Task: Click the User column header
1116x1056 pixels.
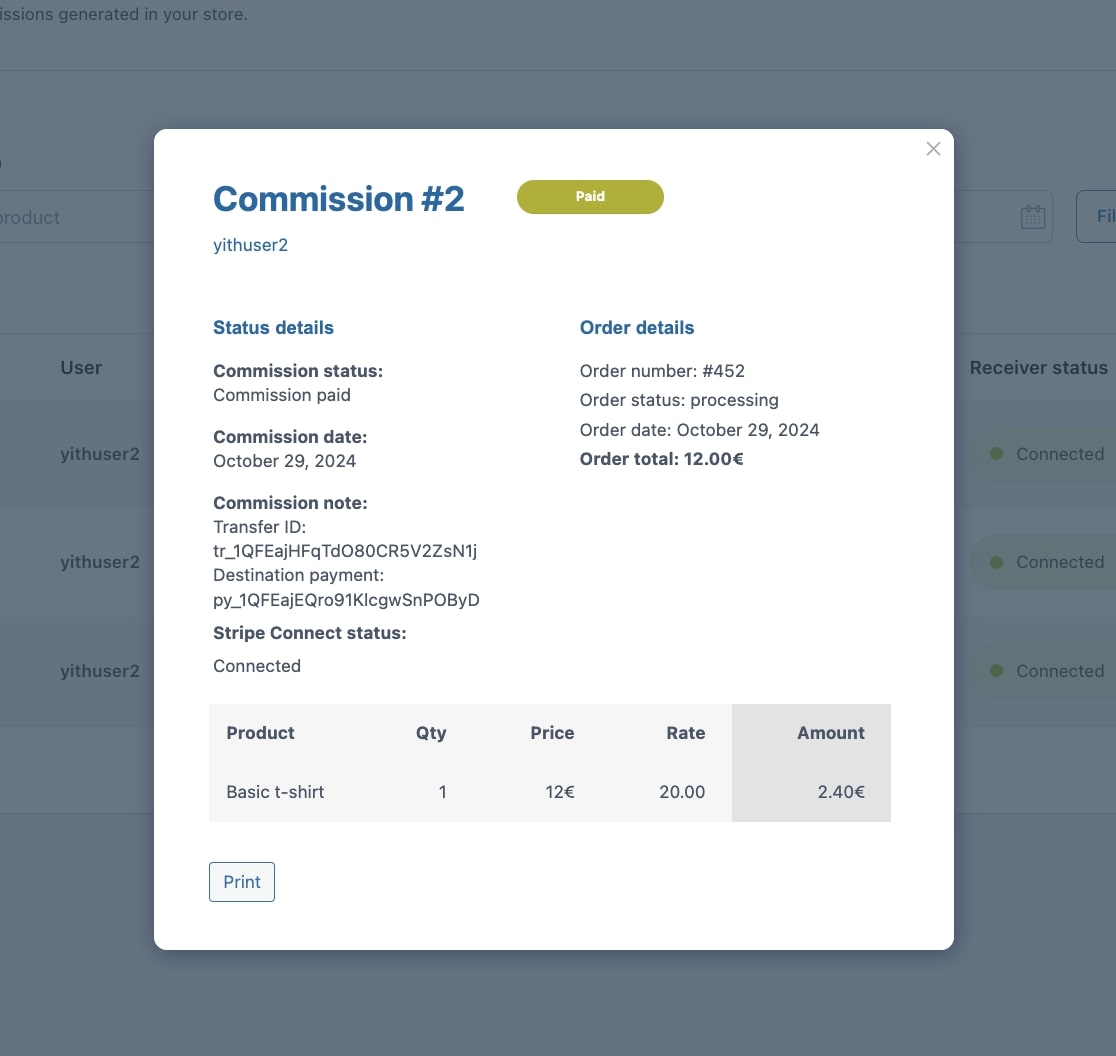Action: pos(81,368)
